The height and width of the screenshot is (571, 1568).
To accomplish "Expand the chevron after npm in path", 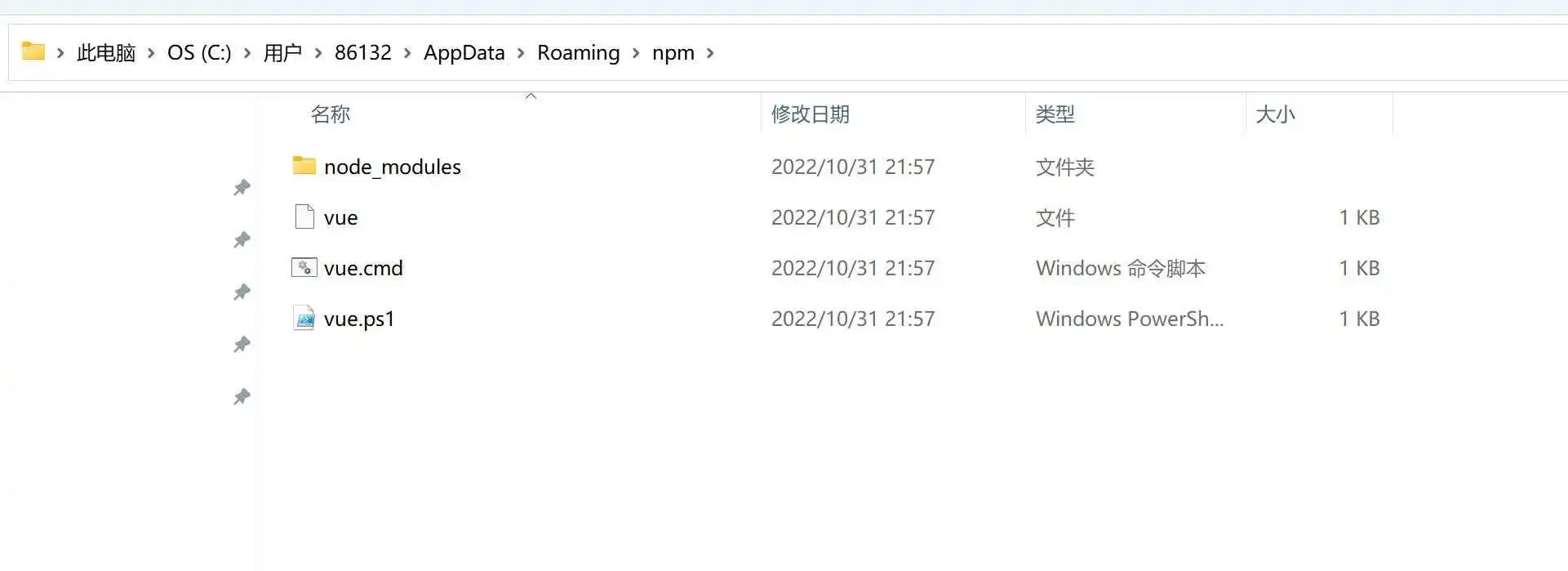I will 710,53.
